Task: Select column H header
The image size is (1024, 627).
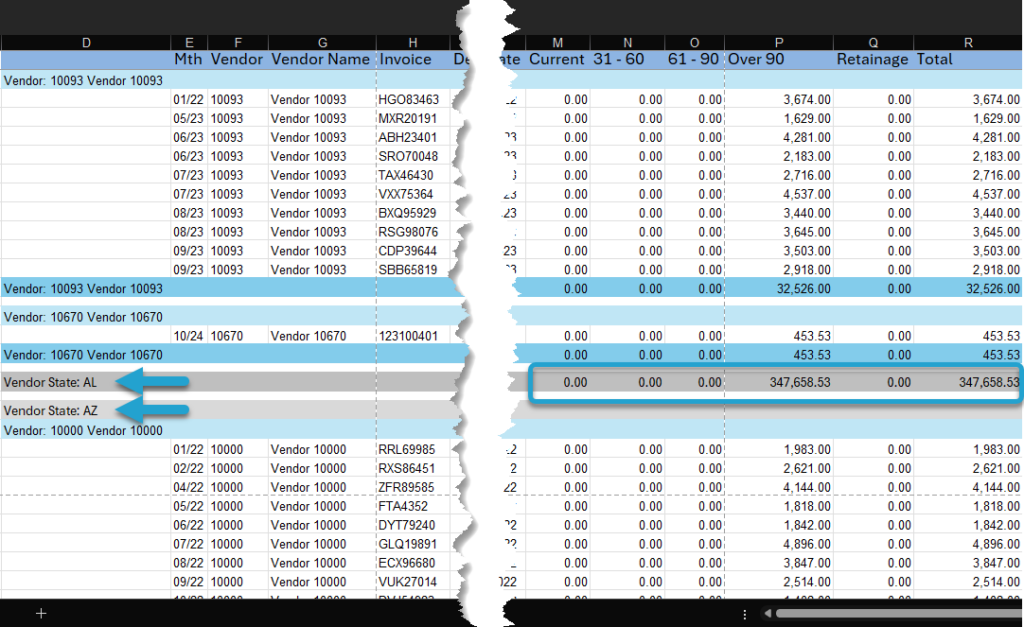Action: click(x=413, y=42)
